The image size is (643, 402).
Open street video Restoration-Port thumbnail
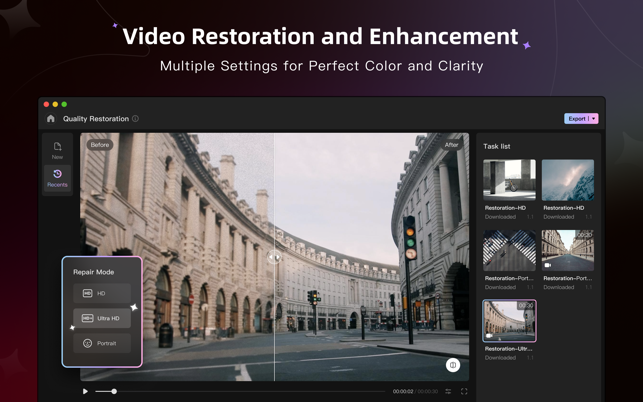click(x=568, y=250)
